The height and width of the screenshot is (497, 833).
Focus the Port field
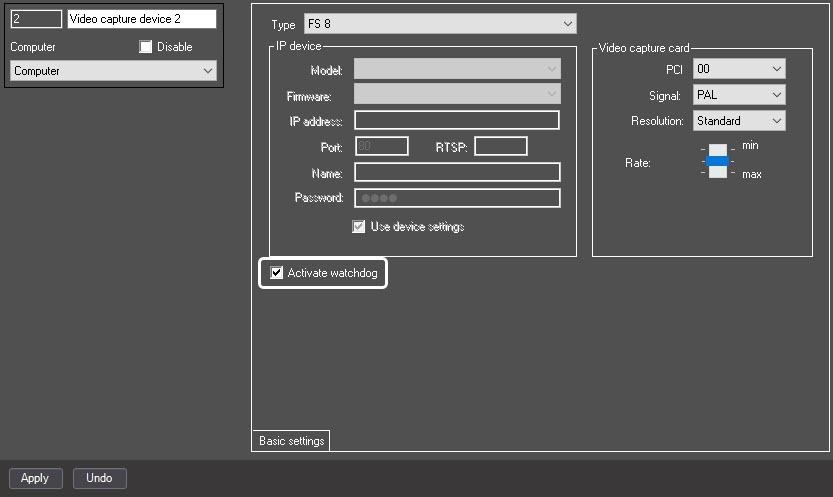[x=381, y=146]
